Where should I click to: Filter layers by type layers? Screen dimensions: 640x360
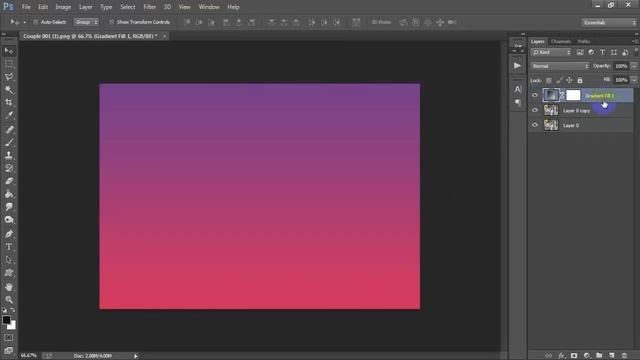tap(602, 52)
